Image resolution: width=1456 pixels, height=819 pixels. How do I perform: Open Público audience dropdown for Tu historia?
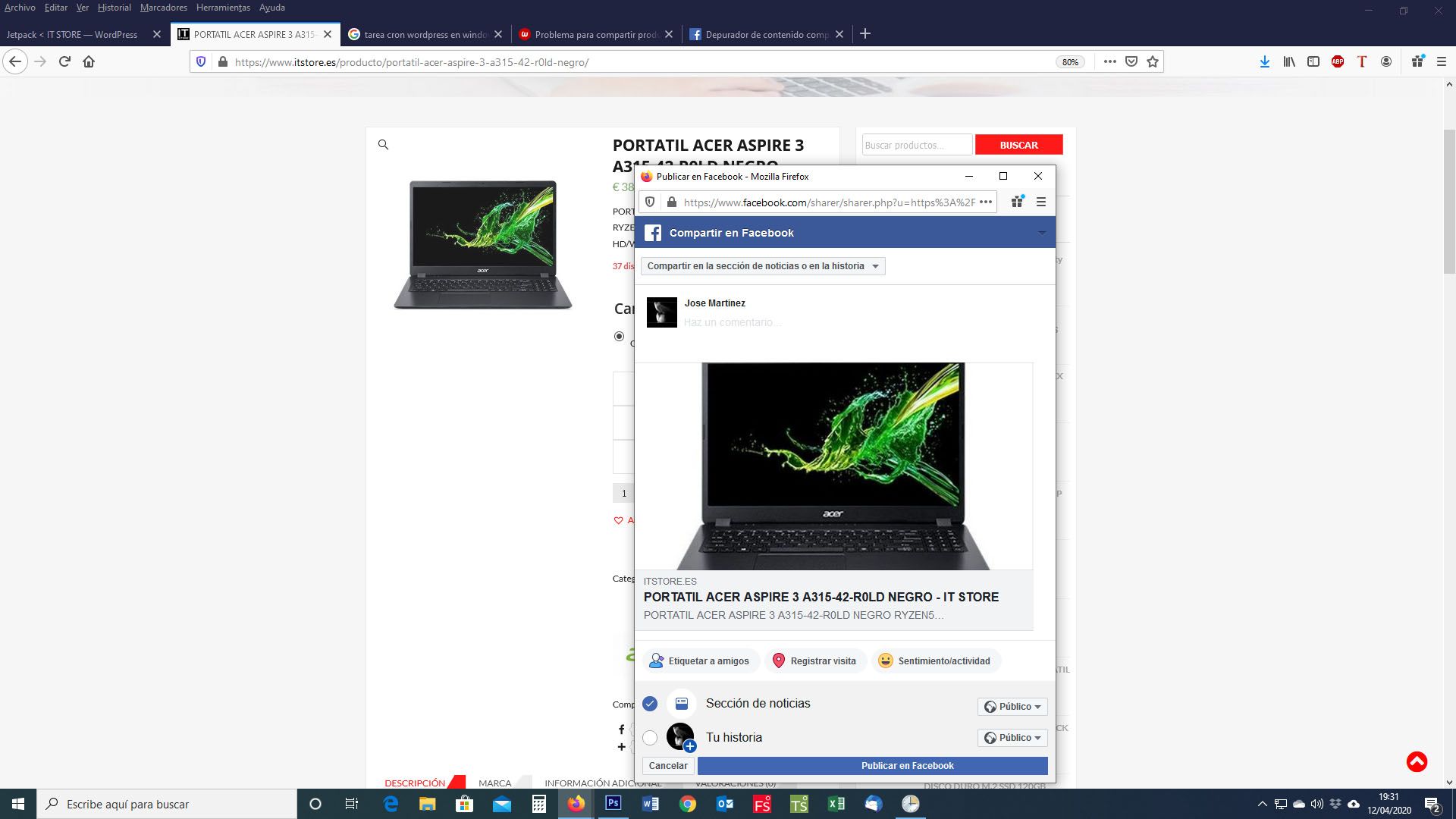pos(1012,738)
